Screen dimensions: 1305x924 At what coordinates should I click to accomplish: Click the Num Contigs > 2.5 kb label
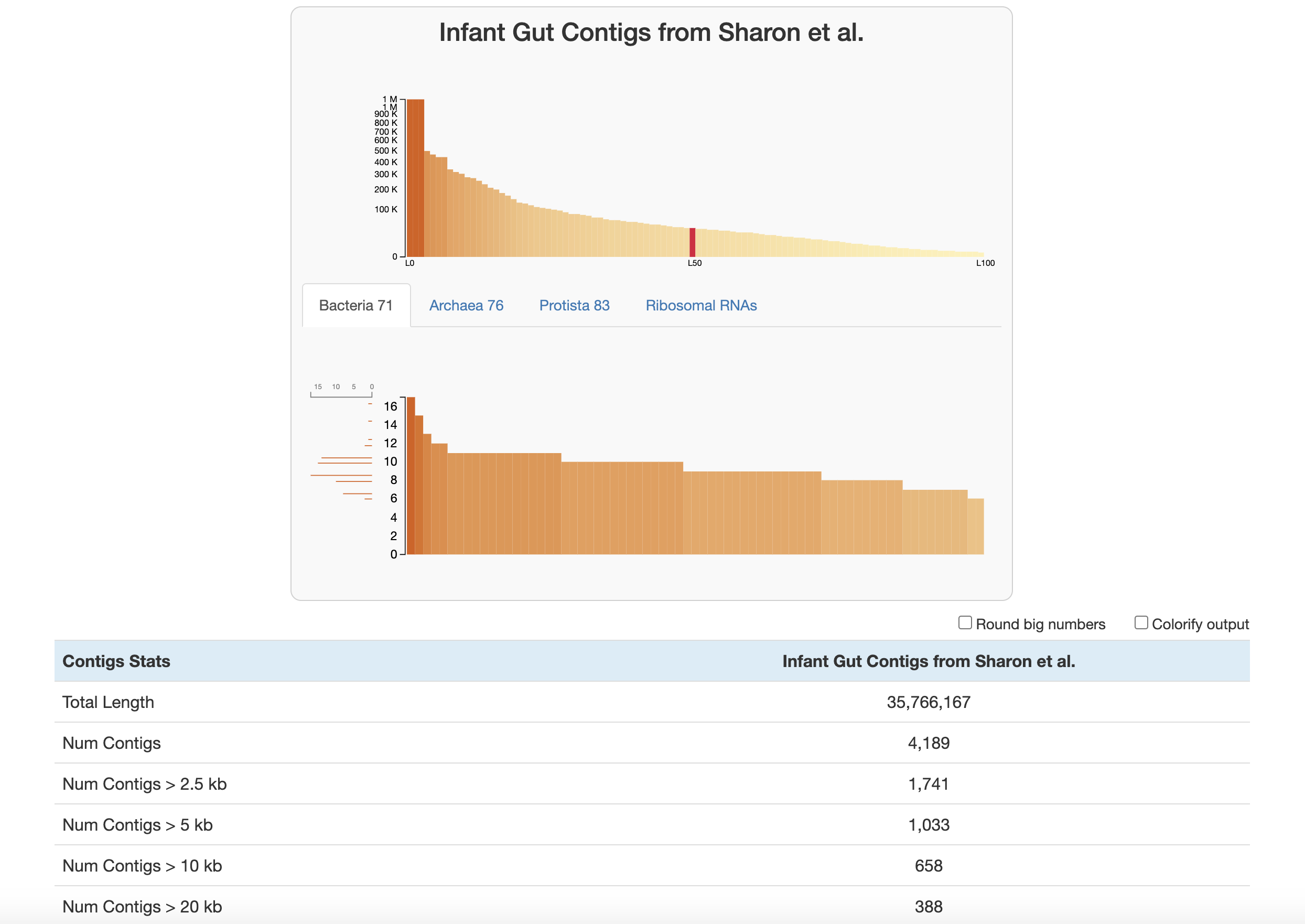point(145,784)
